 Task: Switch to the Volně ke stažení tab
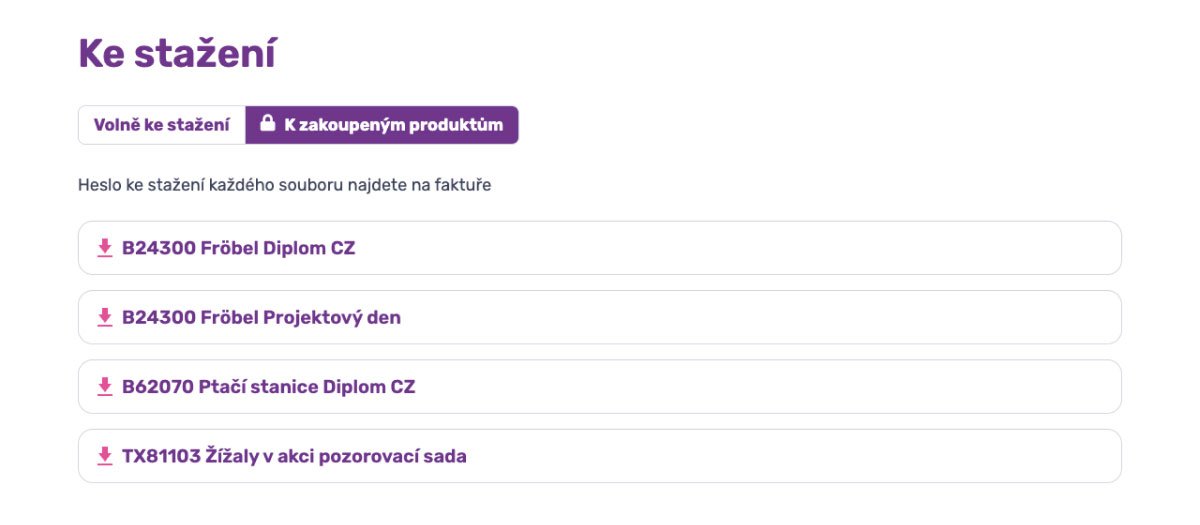tap(162, 125)
